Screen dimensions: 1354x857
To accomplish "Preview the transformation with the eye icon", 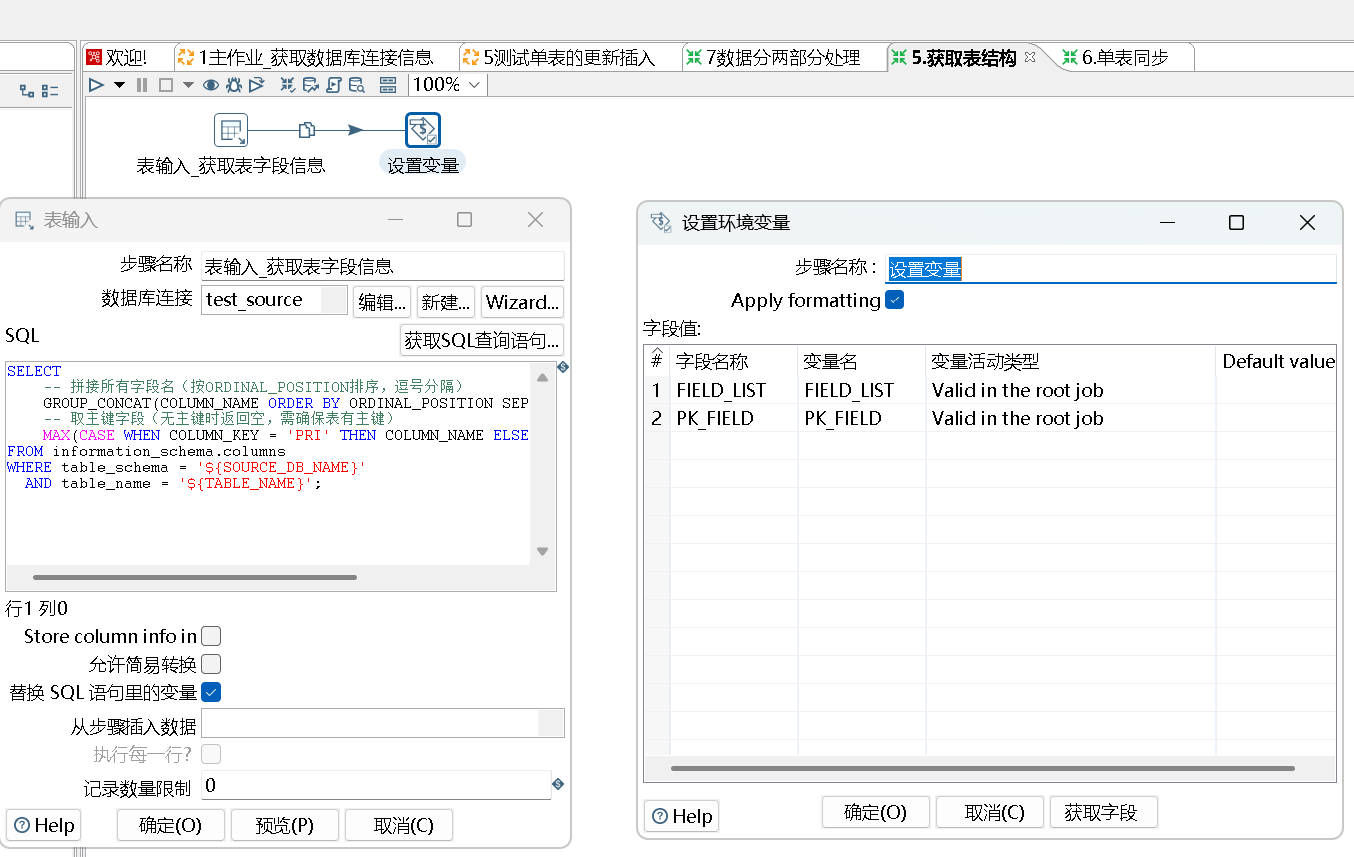I will (211, 85).
